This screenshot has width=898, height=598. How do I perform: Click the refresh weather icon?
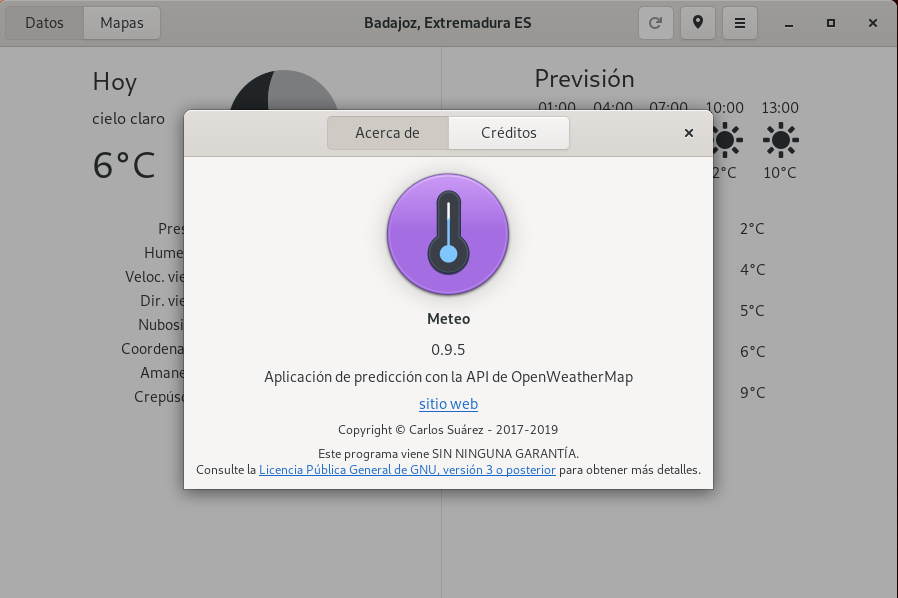(656, 23)
